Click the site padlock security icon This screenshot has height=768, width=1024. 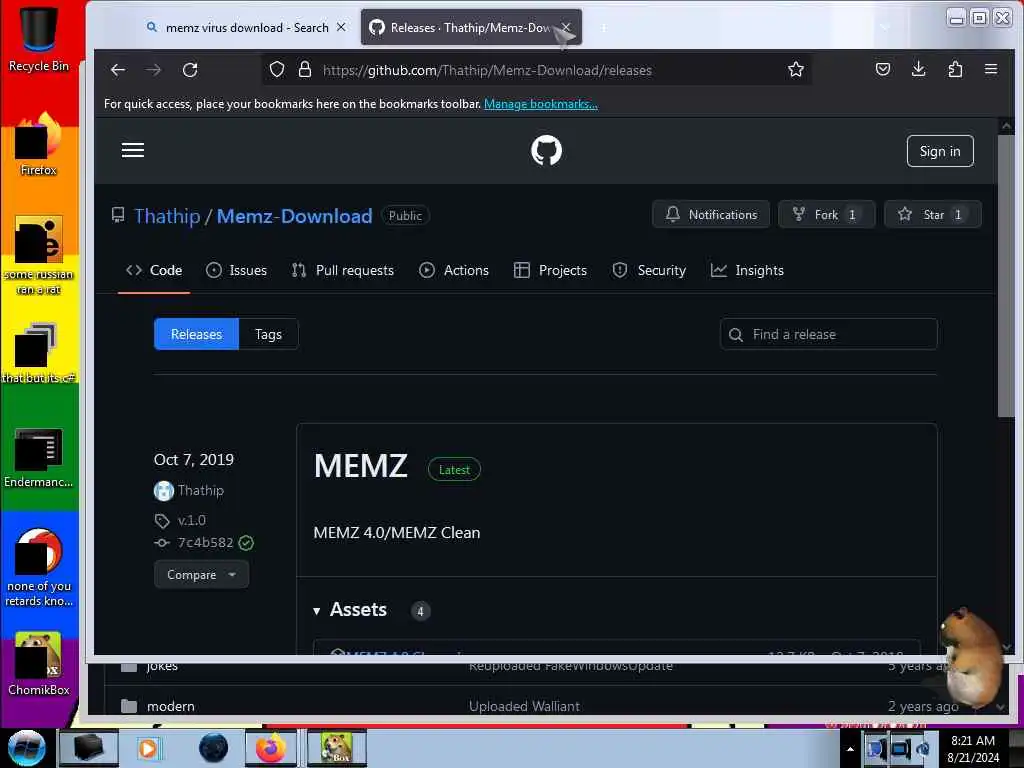click(304, 70)
